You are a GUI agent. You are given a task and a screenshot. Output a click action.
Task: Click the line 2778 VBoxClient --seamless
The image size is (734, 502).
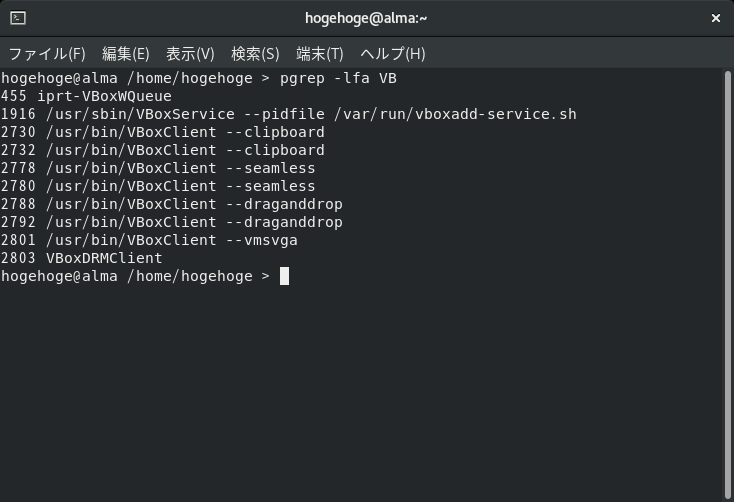click(x=158, y=168)
